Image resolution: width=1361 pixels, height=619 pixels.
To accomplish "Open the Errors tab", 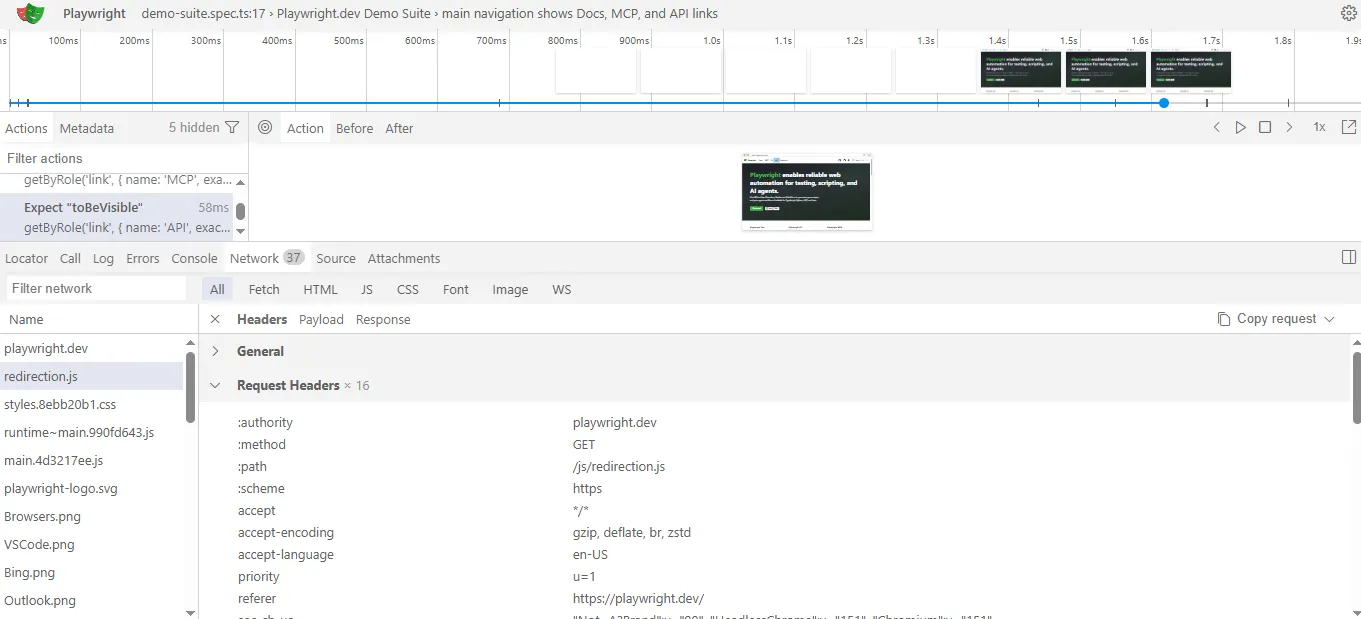I will click(143, 258).
